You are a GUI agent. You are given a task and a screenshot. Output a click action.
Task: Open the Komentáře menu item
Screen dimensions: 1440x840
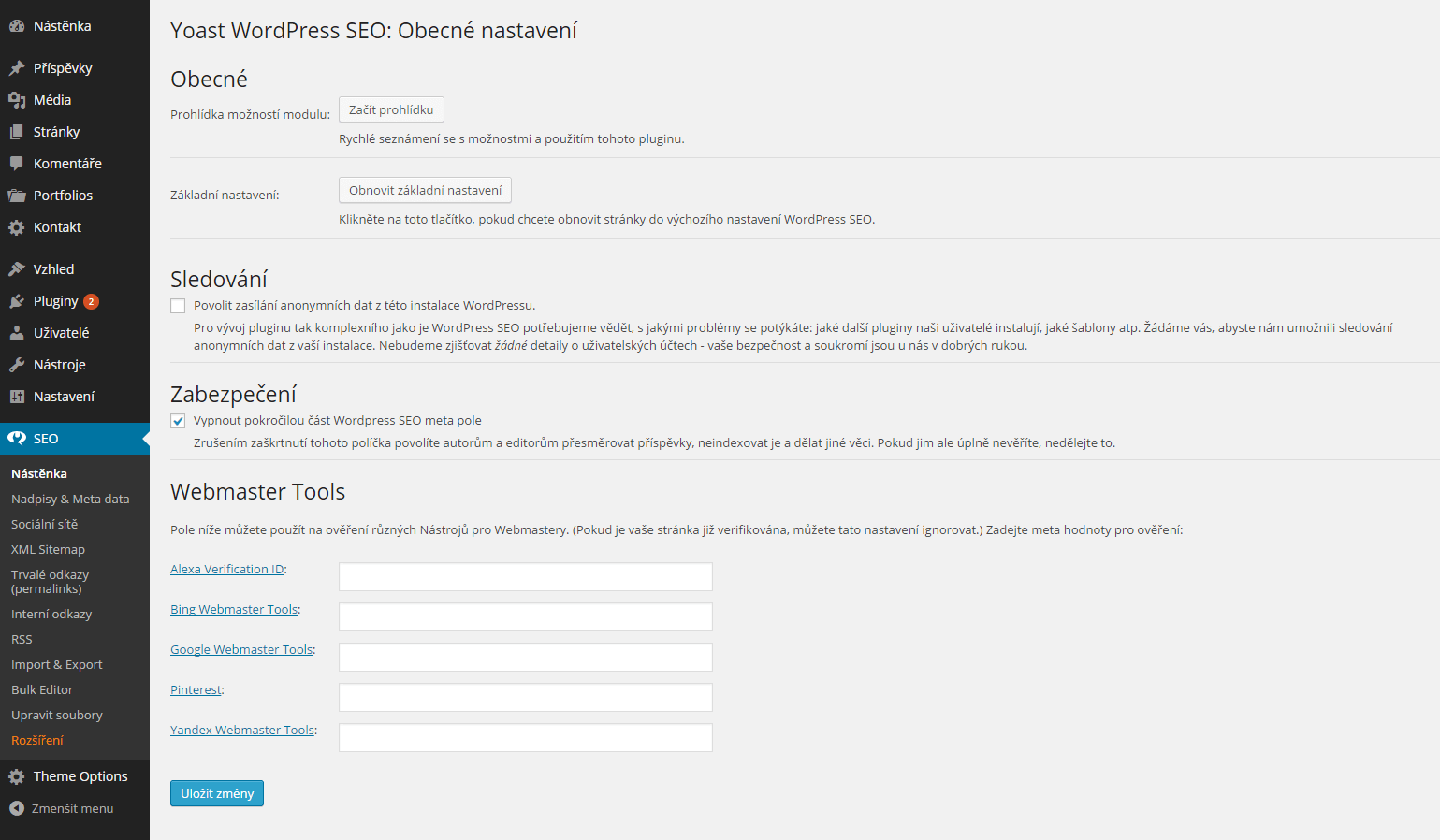75,164
